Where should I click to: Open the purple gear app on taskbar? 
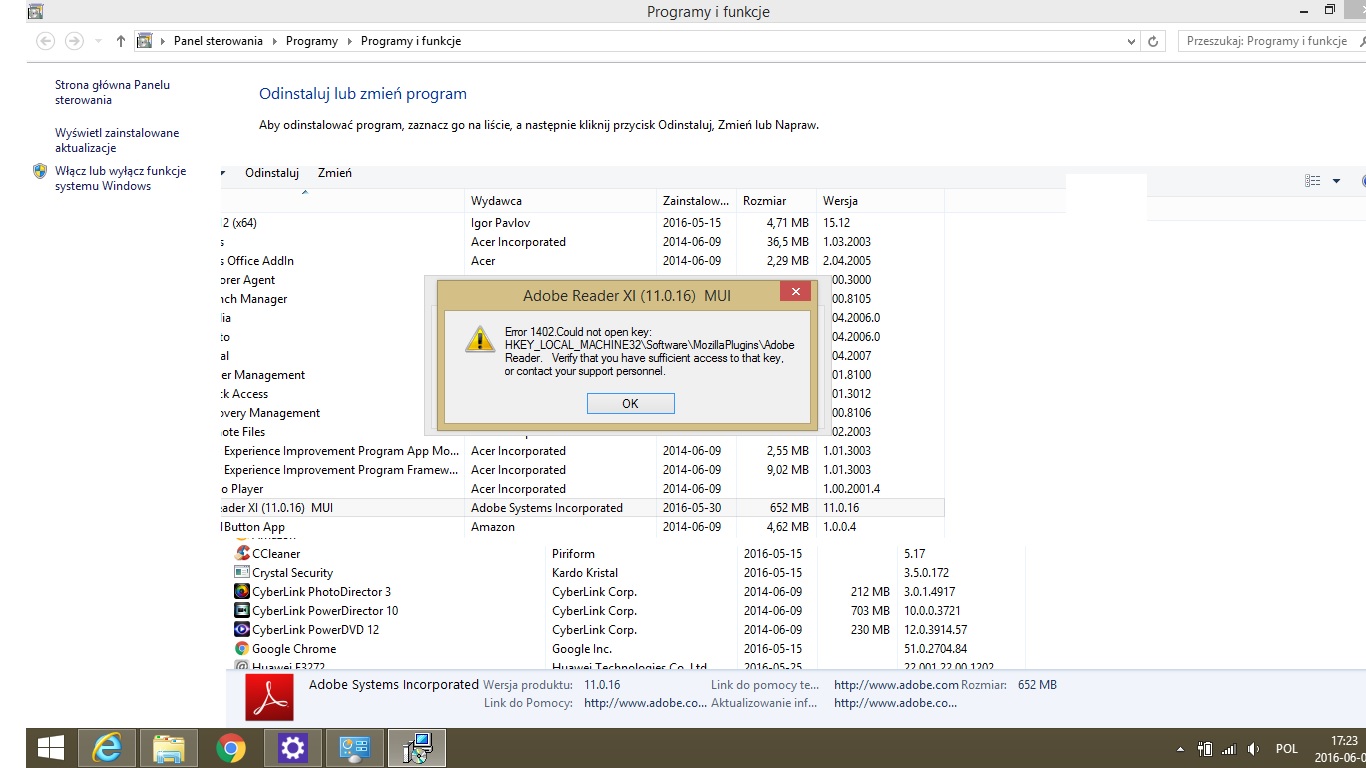coord(293,747)
